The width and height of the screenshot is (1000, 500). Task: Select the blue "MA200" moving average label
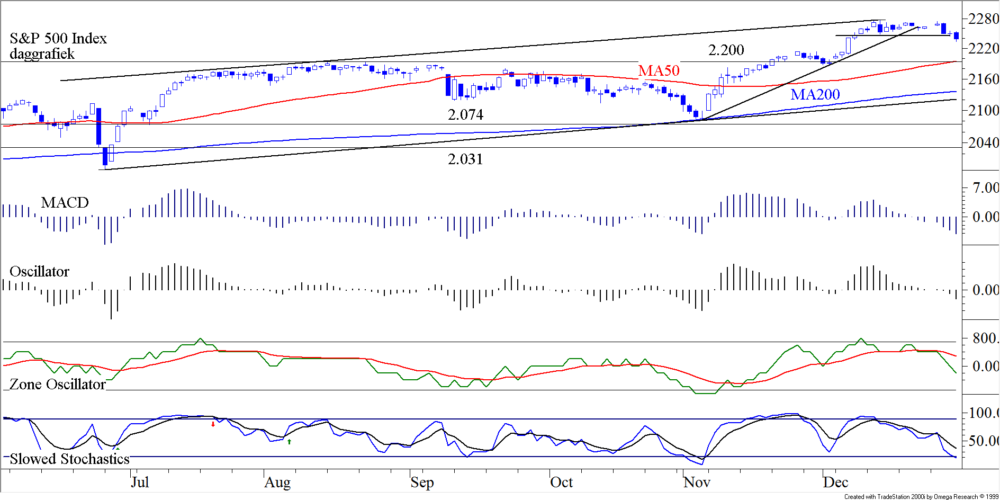tap(815, 95)
